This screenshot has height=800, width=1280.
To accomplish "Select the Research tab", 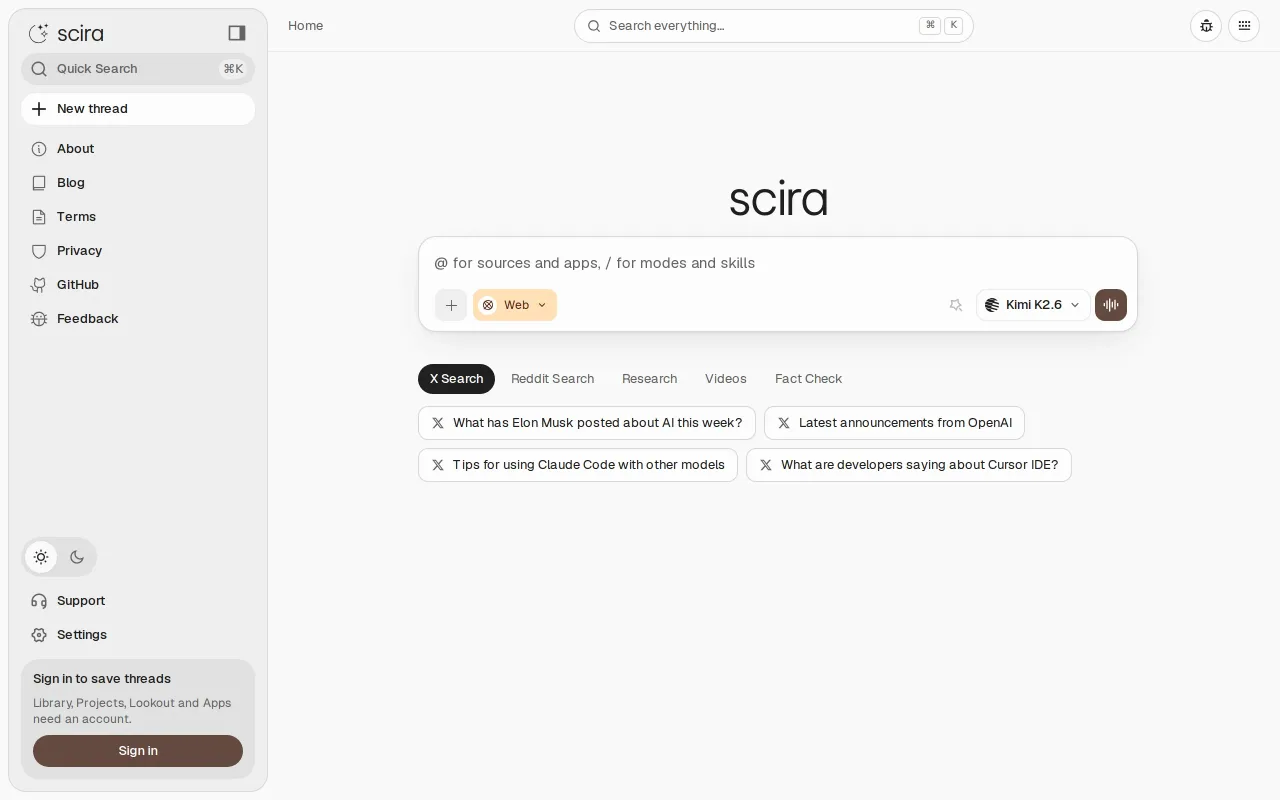I will 649,379.
